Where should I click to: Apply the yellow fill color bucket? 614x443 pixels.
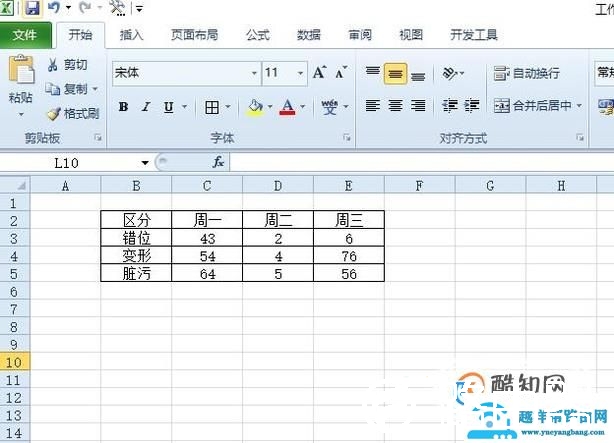255,107
